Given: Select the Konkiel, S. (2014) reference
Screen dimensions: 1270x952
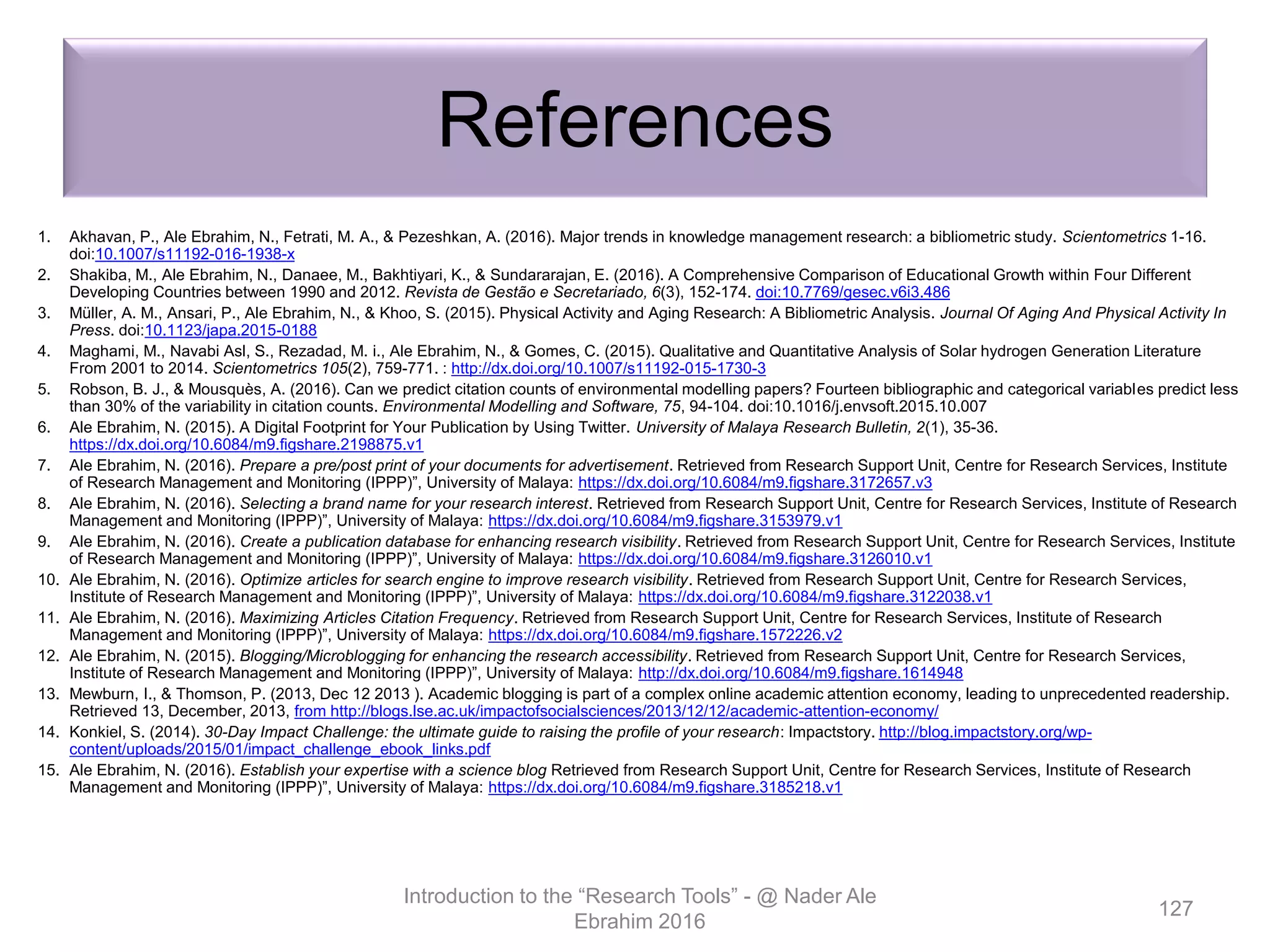Looking at the screenshot, I should [580, 741].
